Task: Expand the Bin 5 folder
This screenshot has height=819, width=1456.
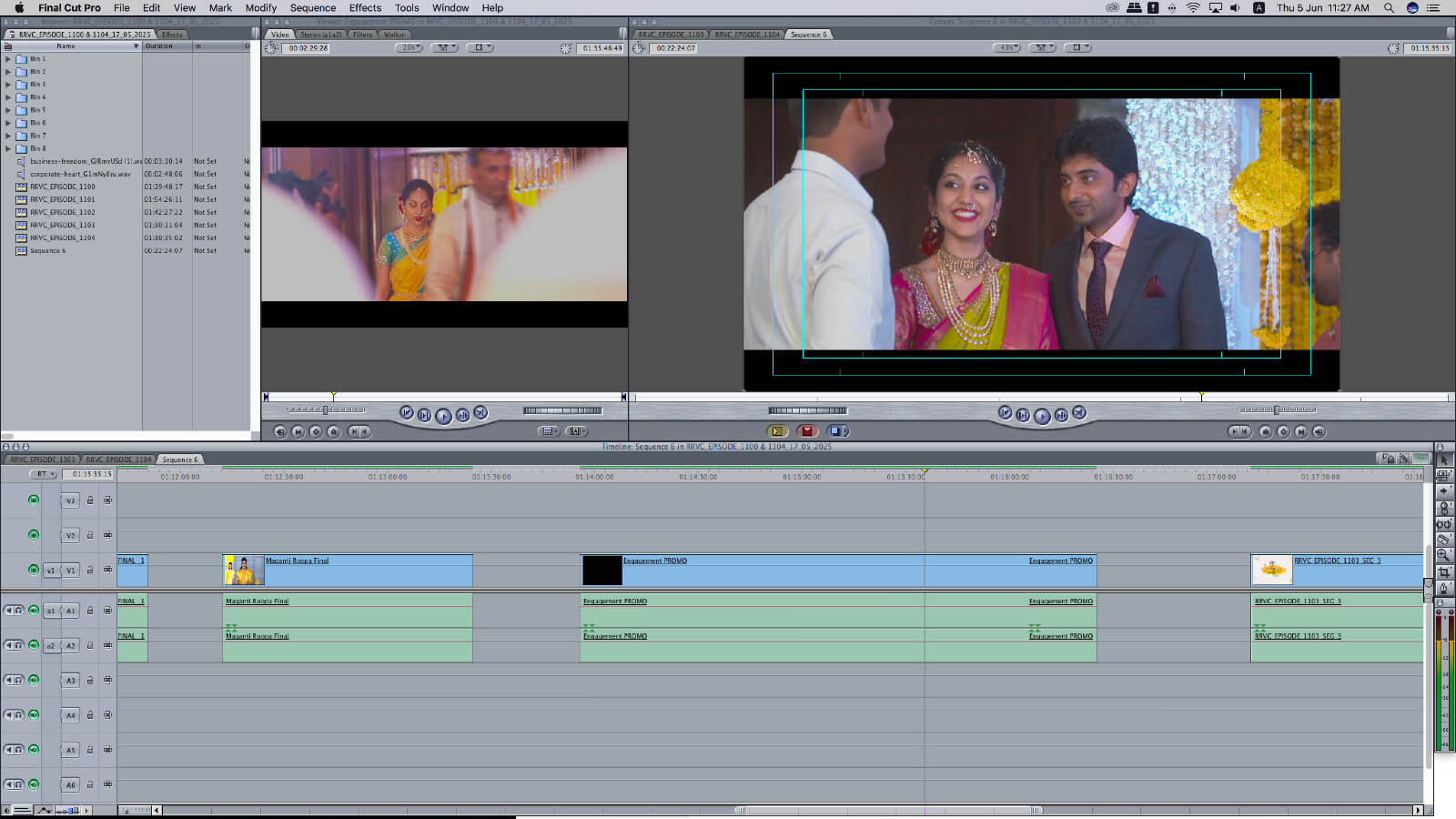Action: 8,110
